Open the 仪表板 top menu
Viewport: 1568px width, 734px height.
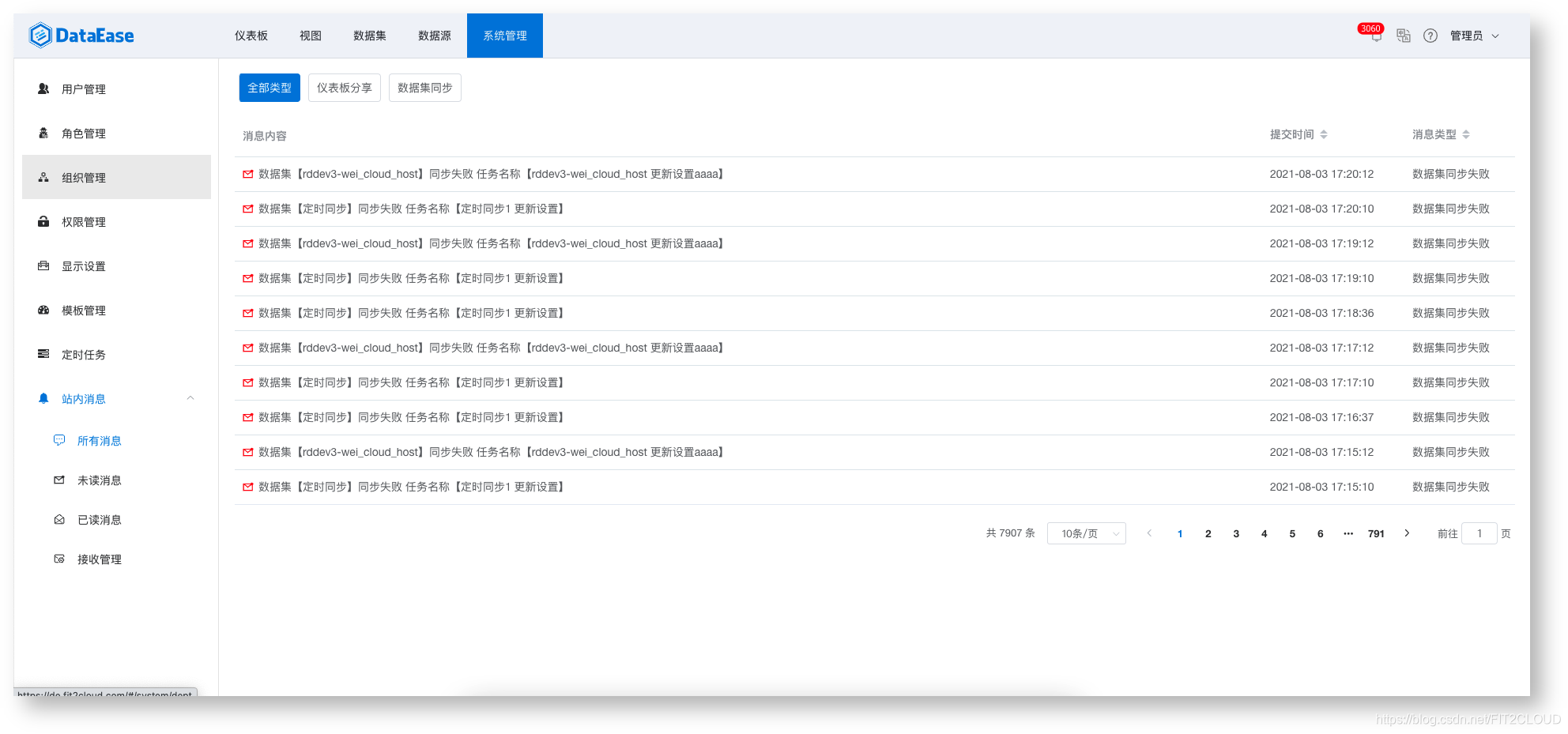pyautogui.click(x=251, y=36)
